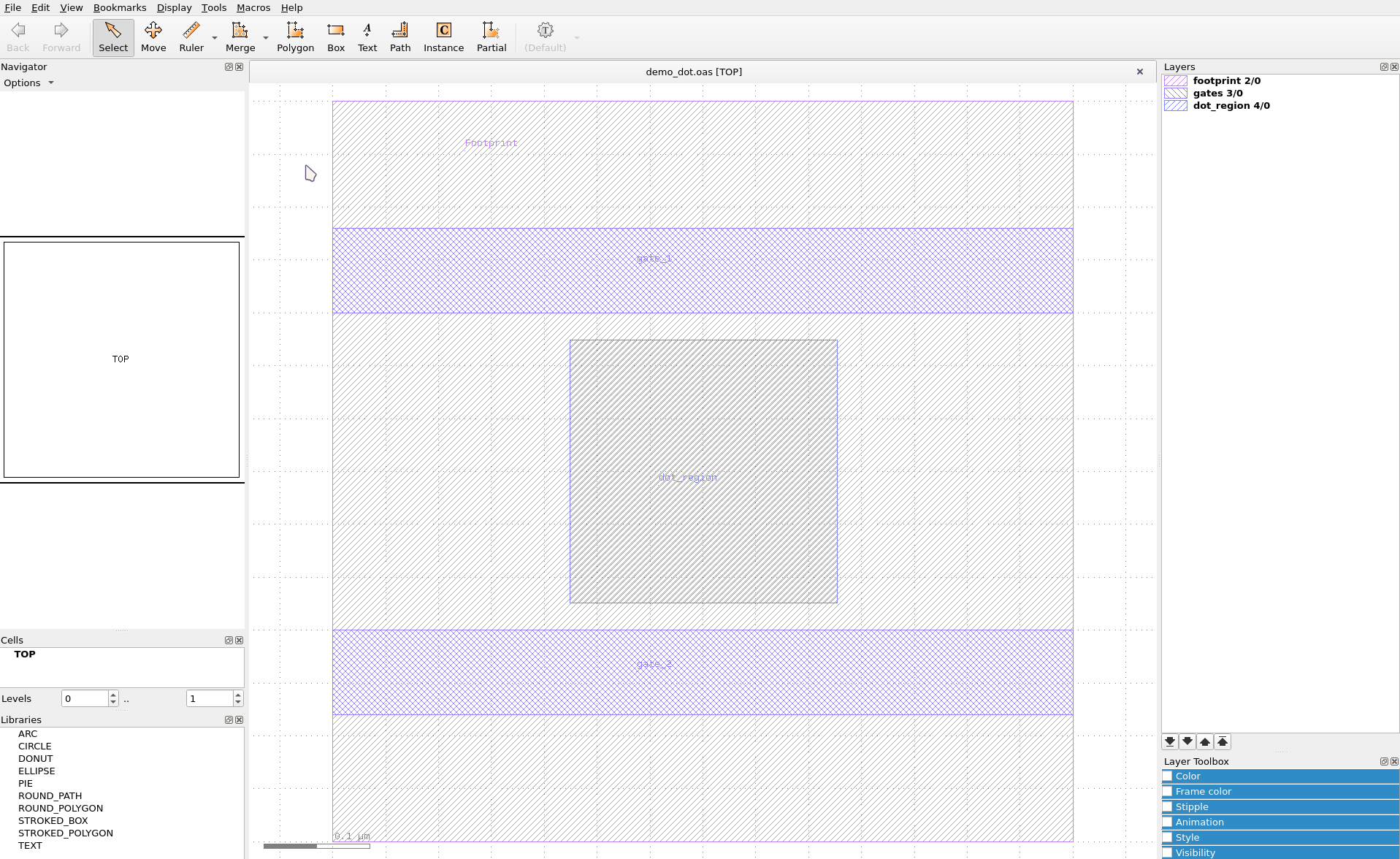Image resolution: width=1400 pixels, height=859 pixels.
Task: Activate the Merge tool
Action: [x=240, y=36]
